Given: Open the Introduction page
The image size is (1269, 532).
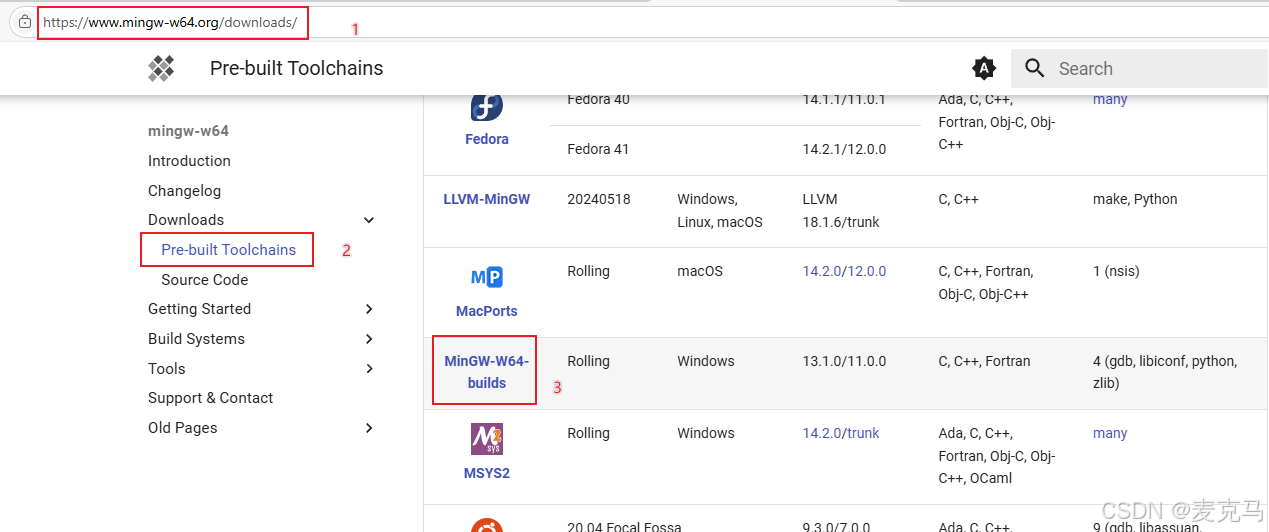Looking at the screenshot, I should tap(189, 161).
